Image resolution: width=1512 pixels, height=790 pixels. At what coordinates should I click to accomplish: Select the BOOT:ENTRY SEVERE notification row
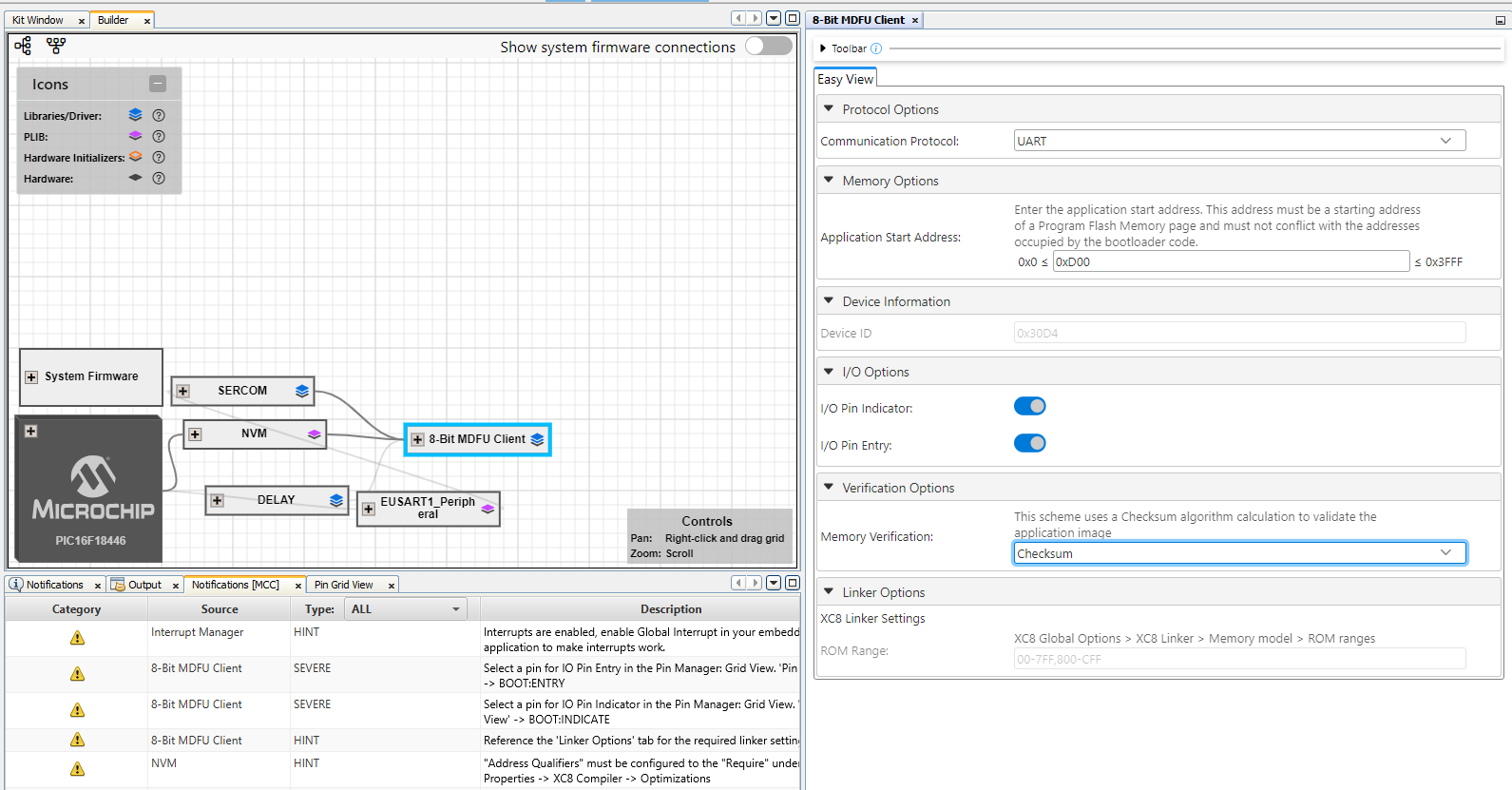tap(403, 675)
